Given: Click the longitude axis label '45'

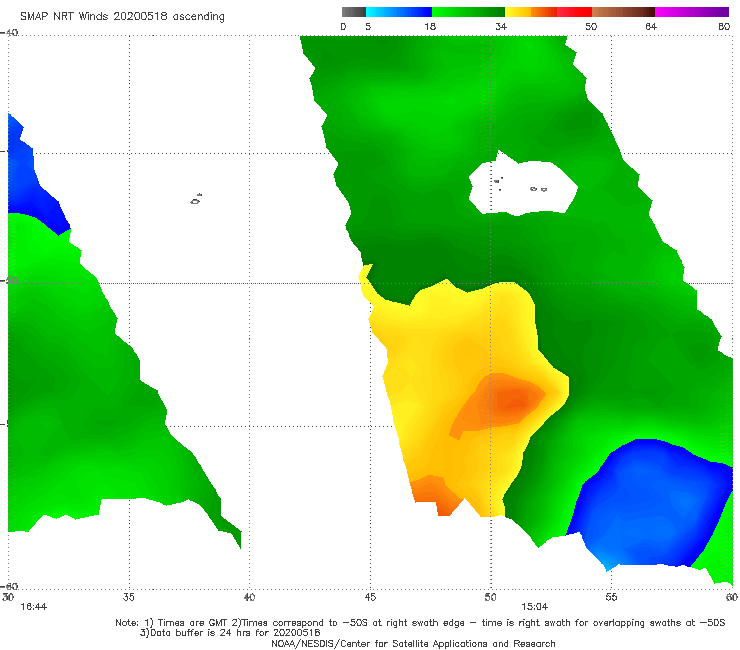Looking at the screenshot, I should point(370,597).
